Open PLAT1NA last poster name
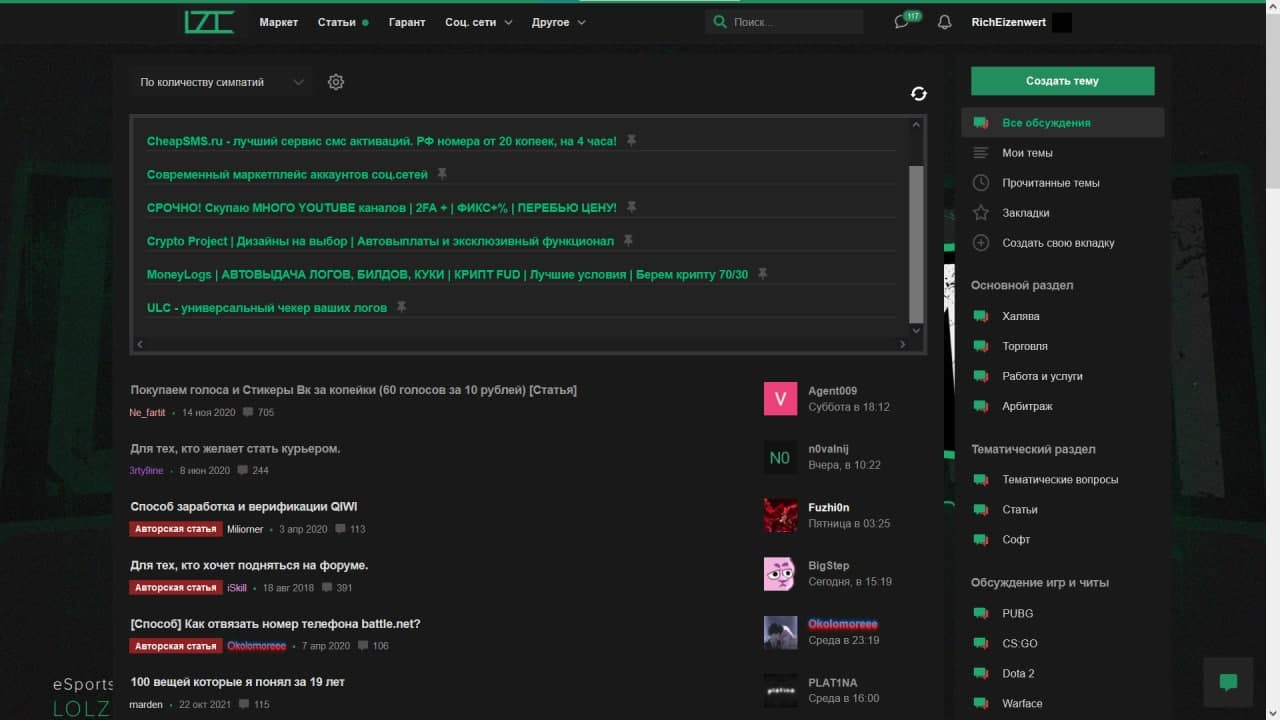This screenshot has width=1280, height=720. [x=832, y=682]
